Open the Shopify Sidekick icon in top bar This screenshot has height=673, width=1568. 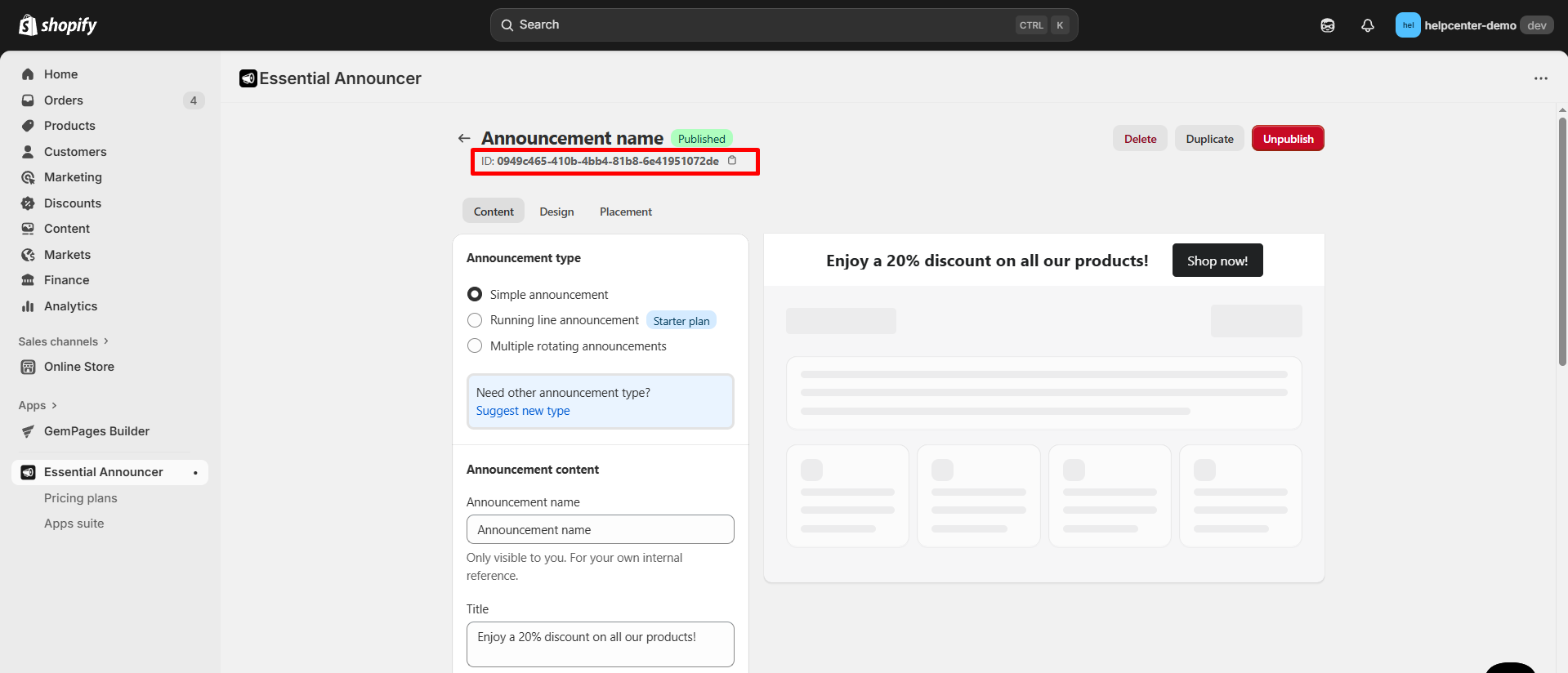click(1327, 25)
